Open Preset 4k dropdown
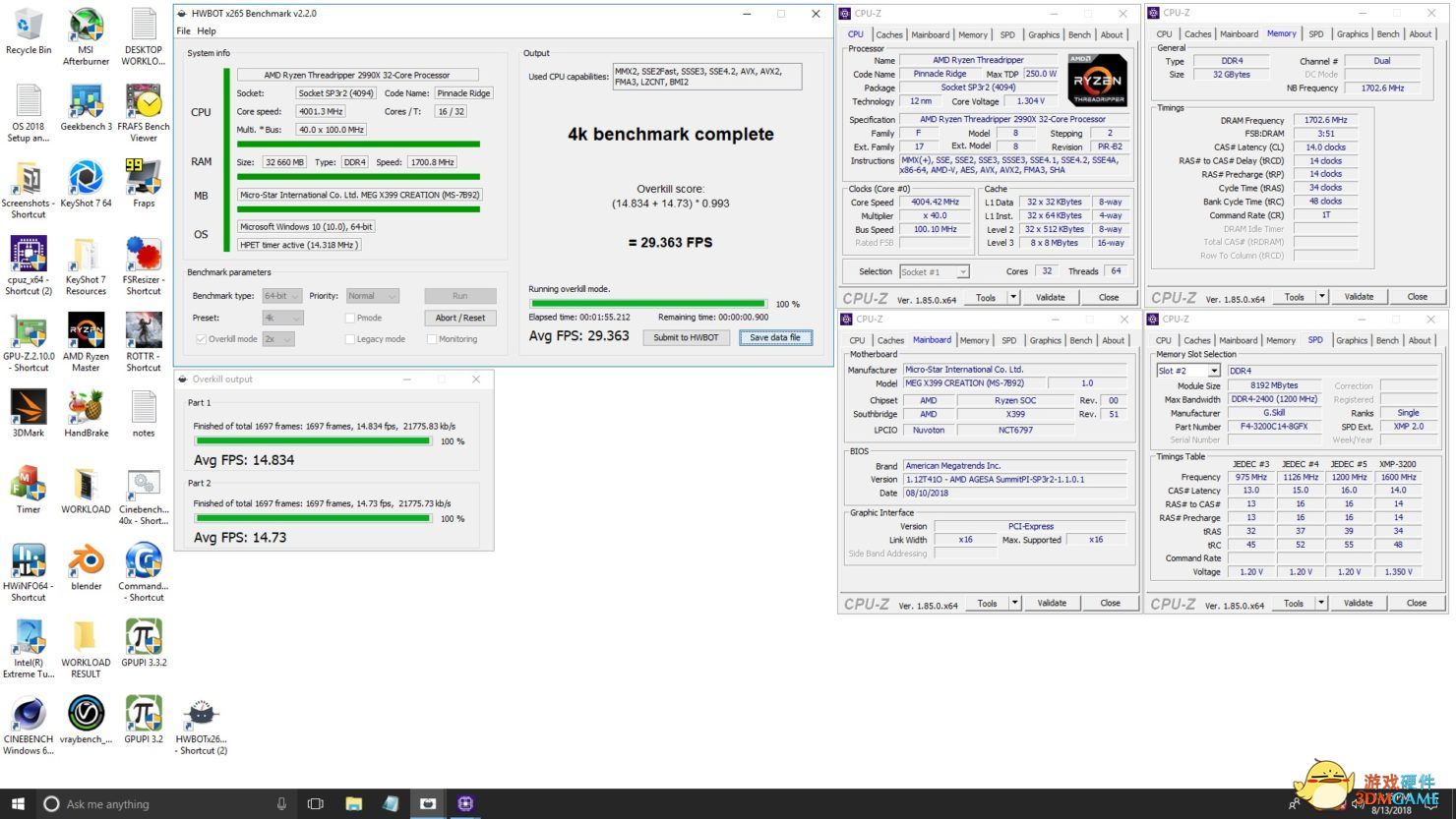Screen dimensions: 1456x819 click(282, 318)
